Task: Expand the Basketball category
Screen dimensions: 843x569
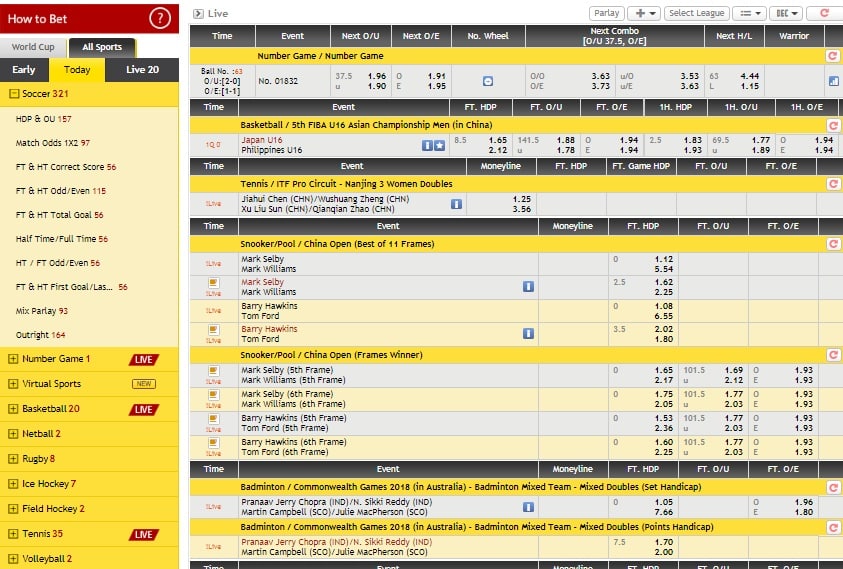Action: (13, 409)
